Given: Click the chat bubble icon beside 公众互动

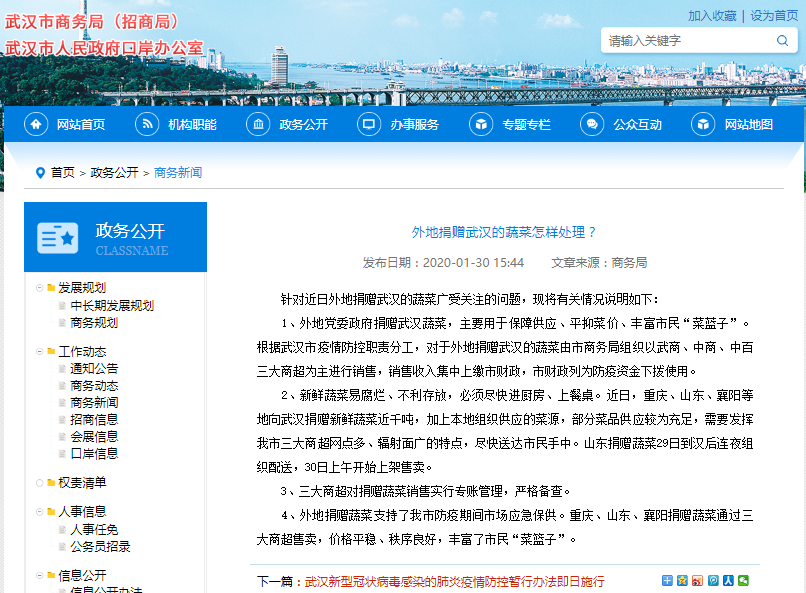Looking at the screenshot, I should [x=592, y=124].
